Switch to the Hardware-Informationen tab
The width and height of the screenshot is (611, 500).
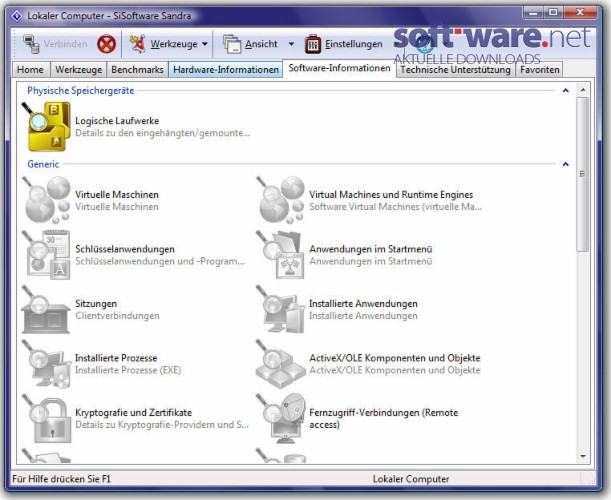[x=226, y=70]
